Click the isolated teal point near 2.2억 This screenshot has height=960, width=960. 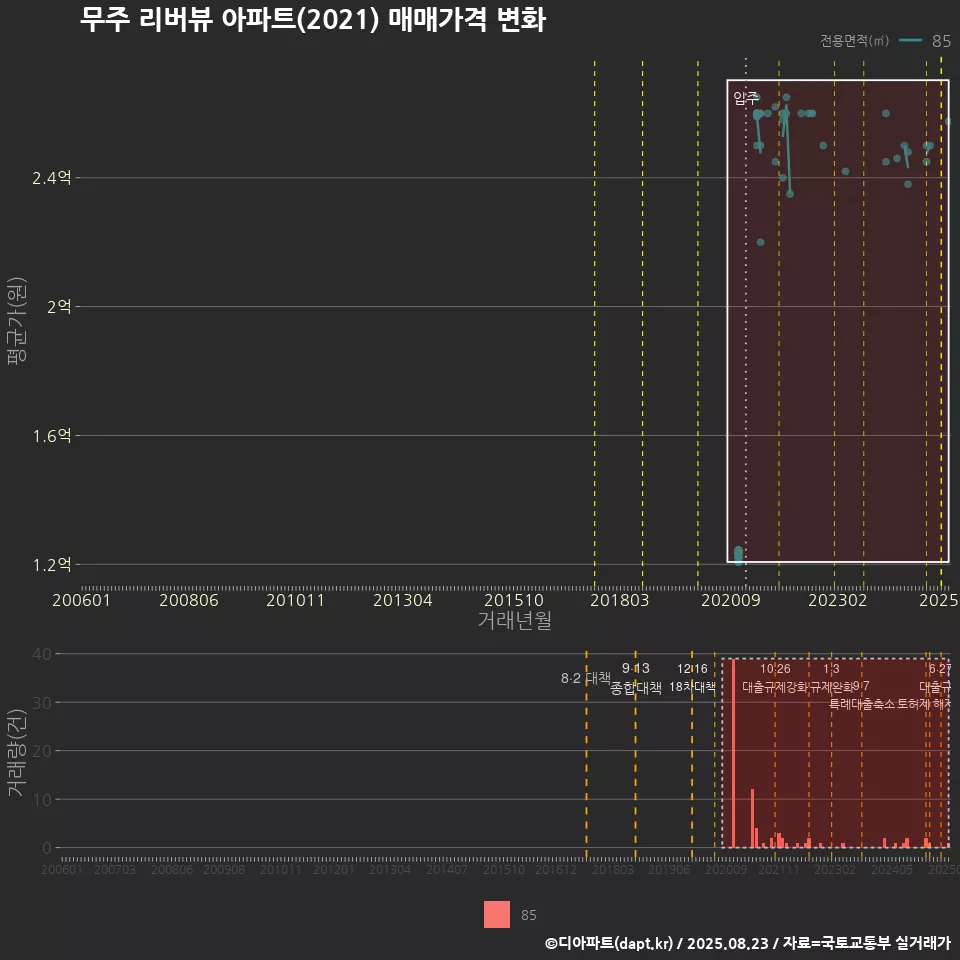(760, 242)
